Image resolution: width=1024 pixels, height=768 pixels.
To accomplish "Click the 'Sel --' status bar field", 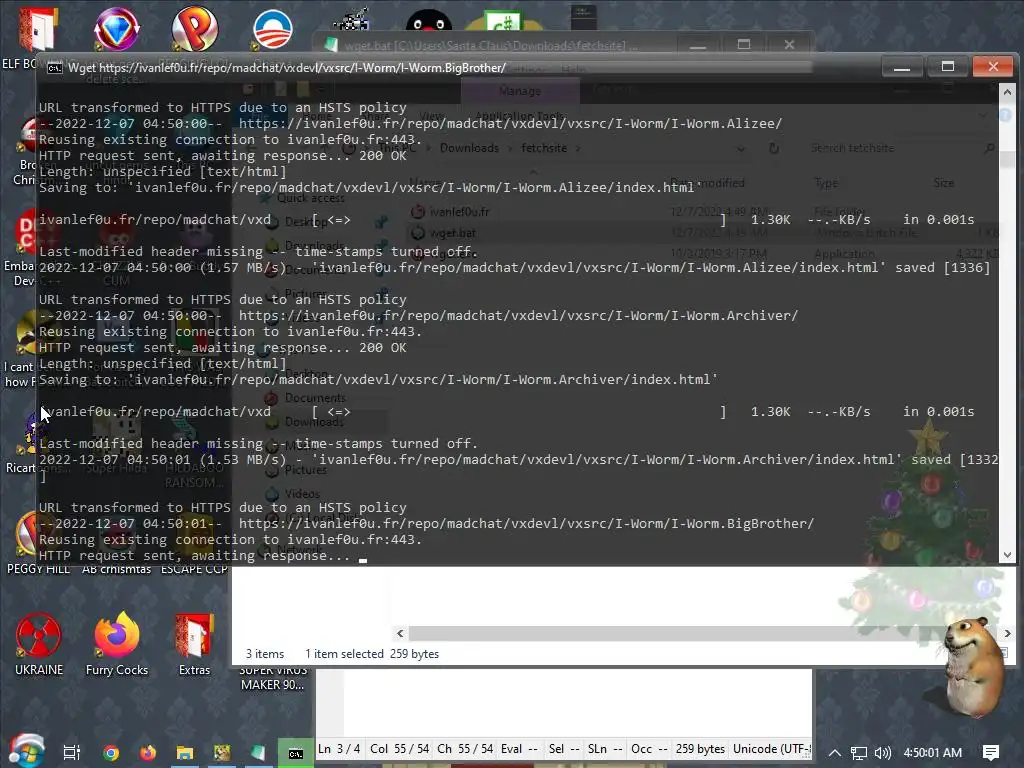I will [564, 749].
